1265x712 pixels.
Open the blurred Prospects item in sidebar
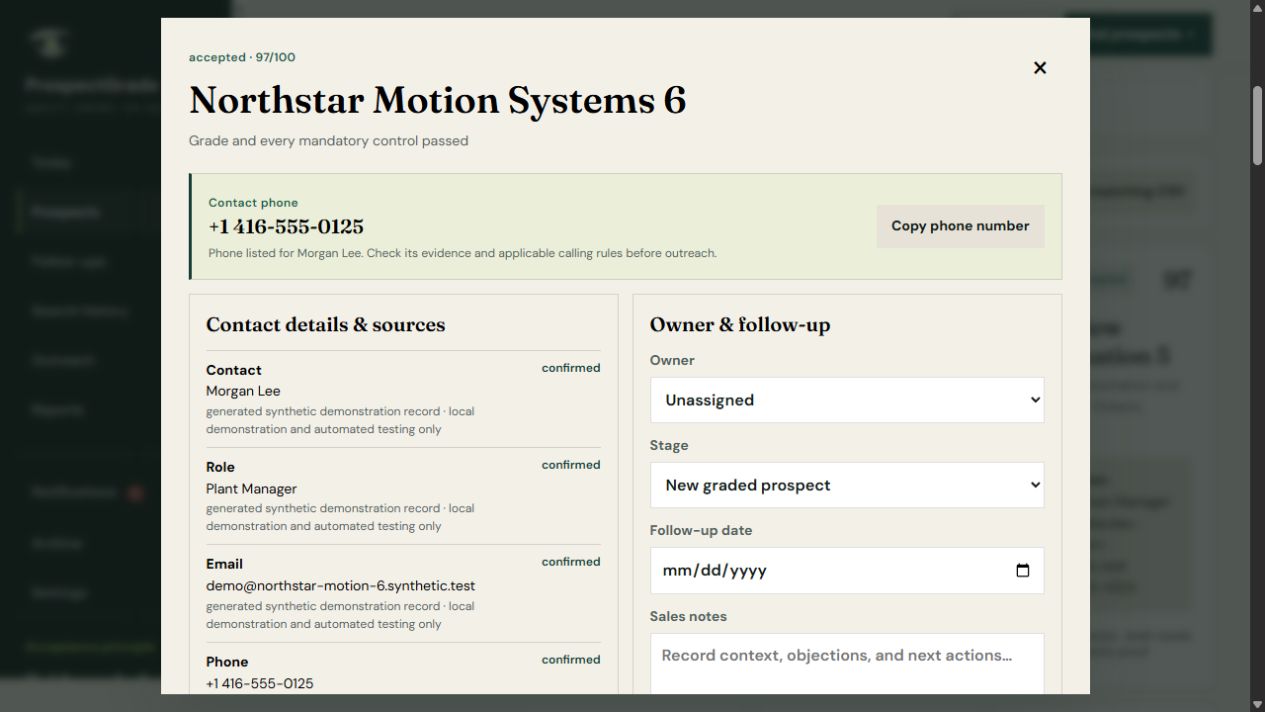click(65, 212)
